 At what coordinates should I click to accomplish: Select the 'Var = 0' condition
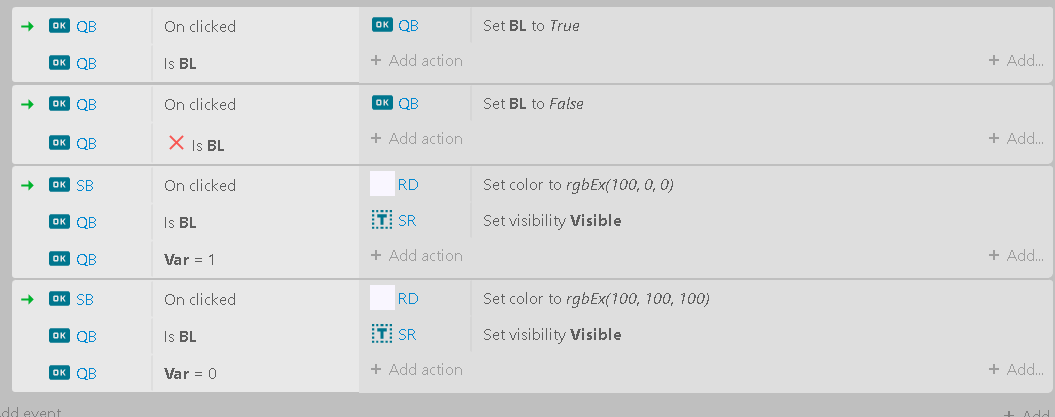(x=190, y=373)
